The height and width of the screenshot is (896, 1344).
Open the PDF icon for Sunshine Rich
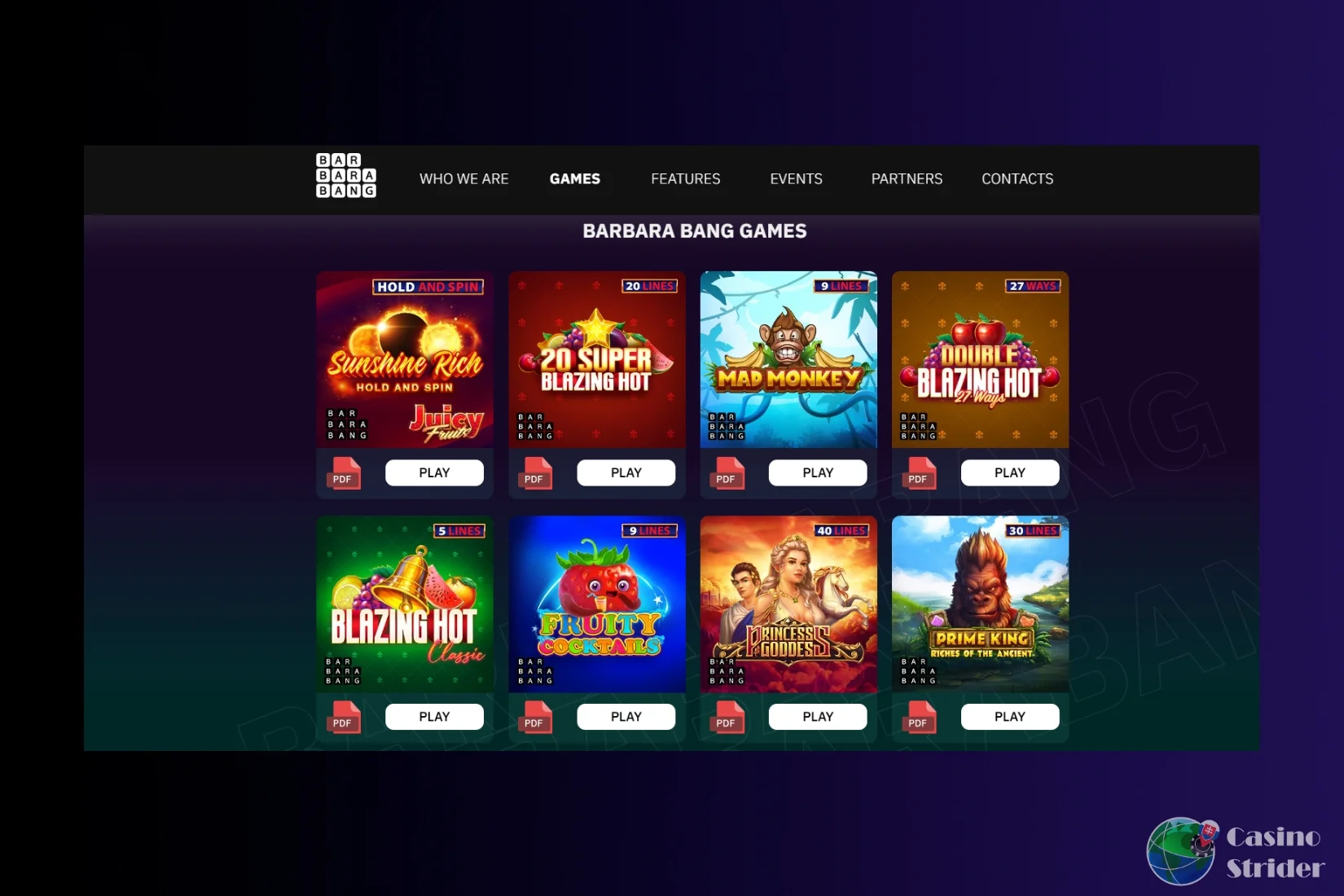[x=343, y=473]
